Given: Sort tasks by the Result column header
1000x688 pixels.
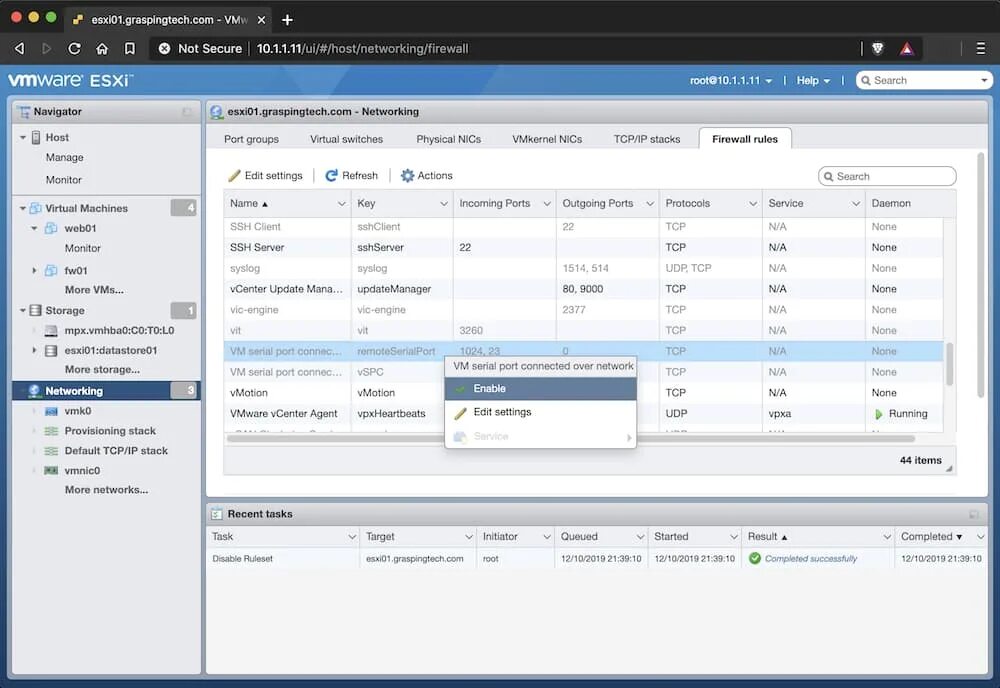Looking at the screenshot, I should 818,537.
